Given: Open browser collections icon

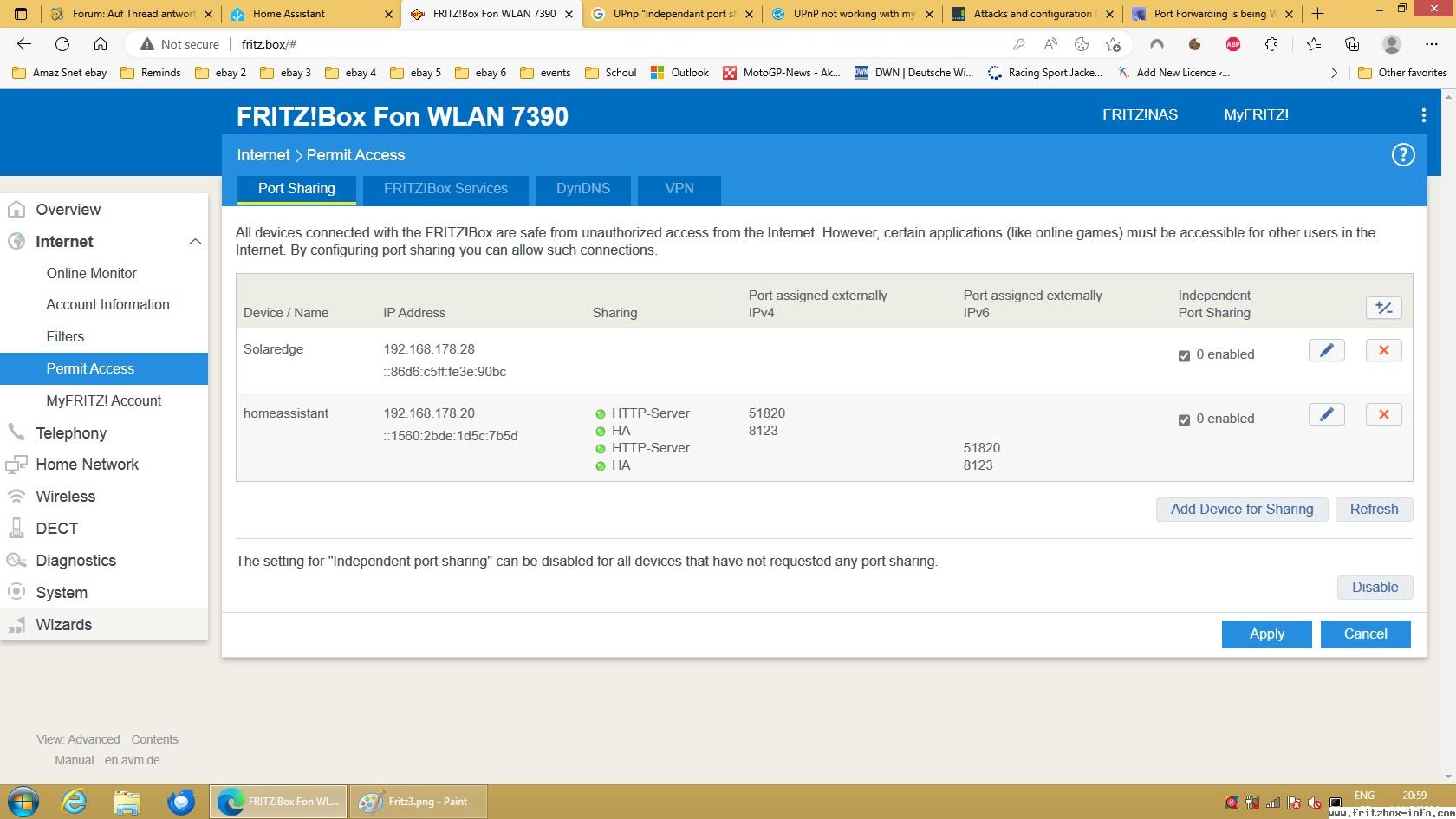Looking at the screenshot, I should click(x=1352, y=44).
